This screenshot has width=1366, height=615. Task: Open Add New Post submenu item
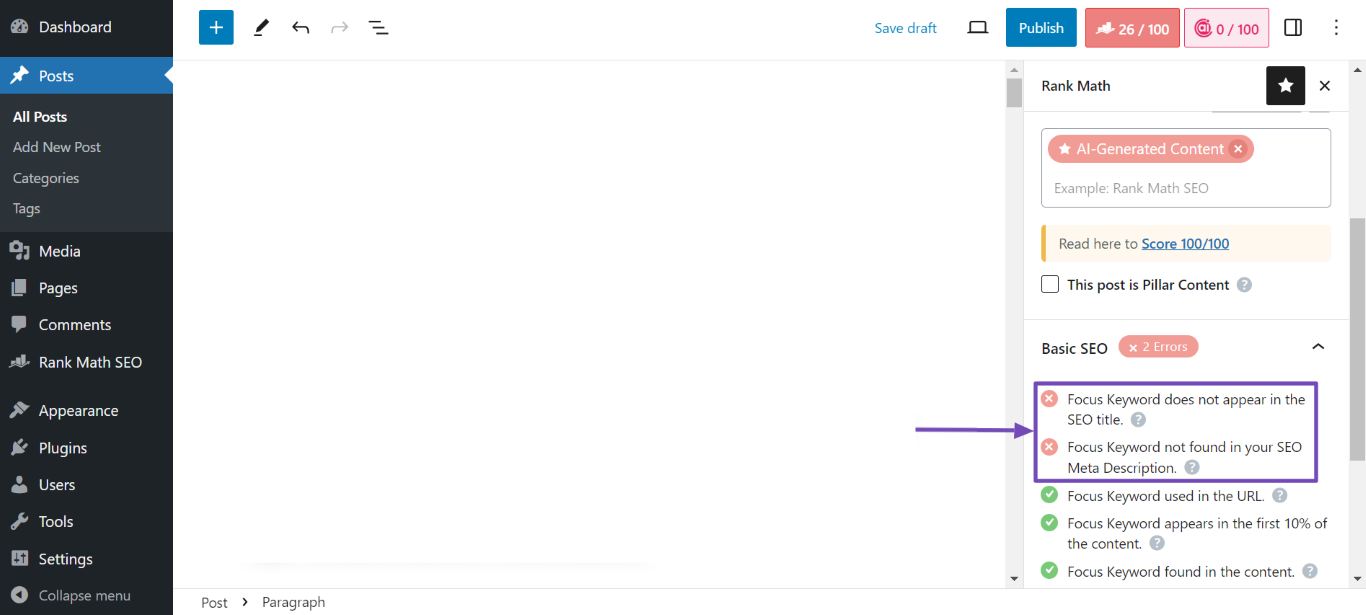pos(57,147)
